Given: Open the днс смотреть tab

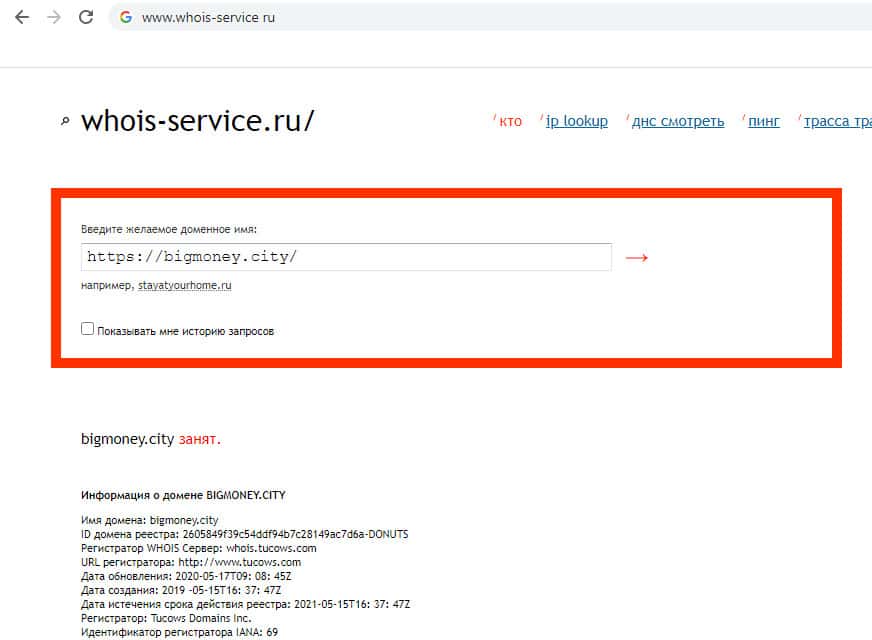Looking at the screenshot, I should click(x=678, y=121).
